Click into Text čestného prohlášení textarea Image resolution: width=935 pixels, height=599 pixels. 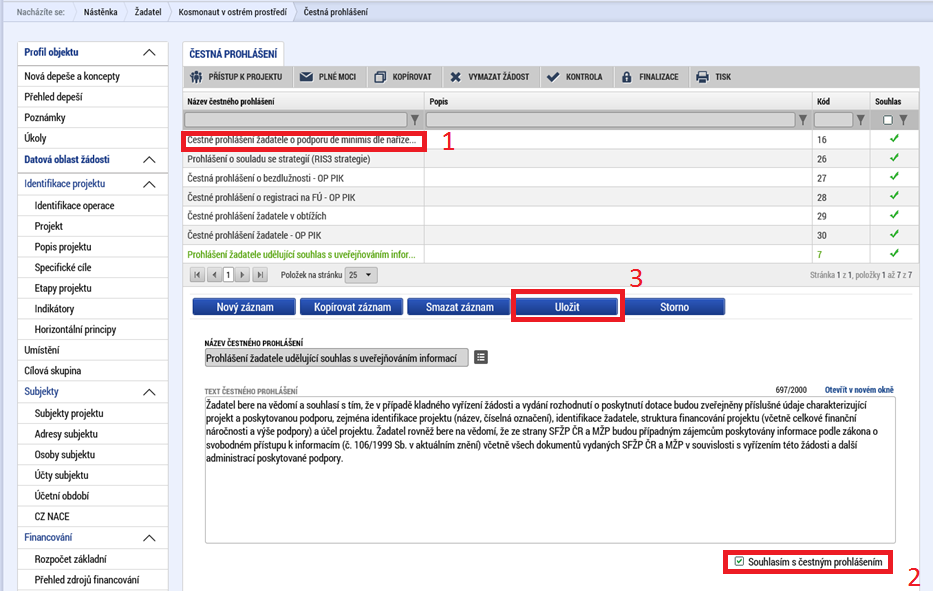click(550, 470)
